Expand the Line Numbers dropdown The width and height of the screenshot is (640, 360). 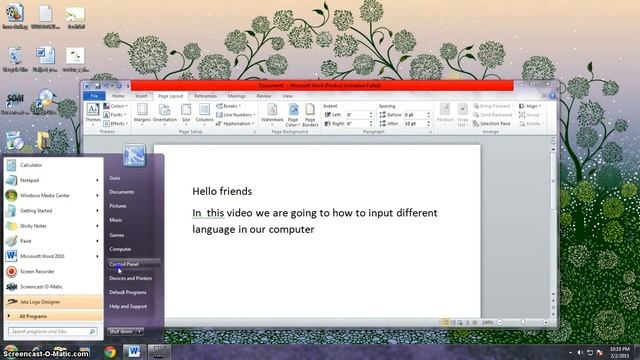[x=236, y=115]
